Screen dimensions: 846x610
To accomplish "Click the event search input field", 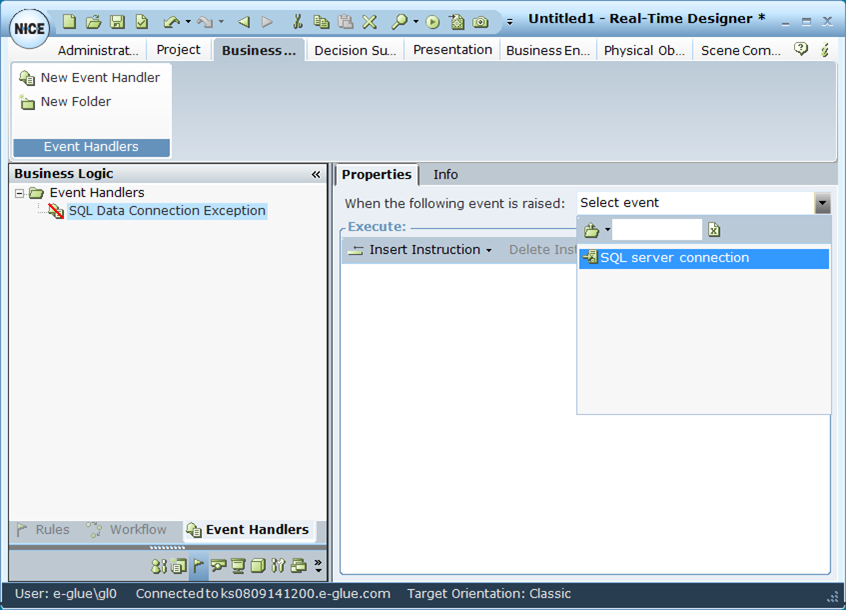I will 656,230.
